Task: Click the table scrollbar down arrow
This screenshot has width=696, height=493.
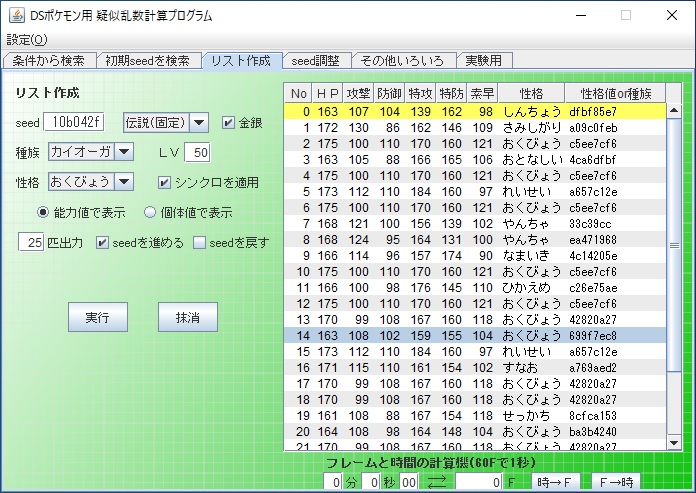Action: (x=674, y=443)
